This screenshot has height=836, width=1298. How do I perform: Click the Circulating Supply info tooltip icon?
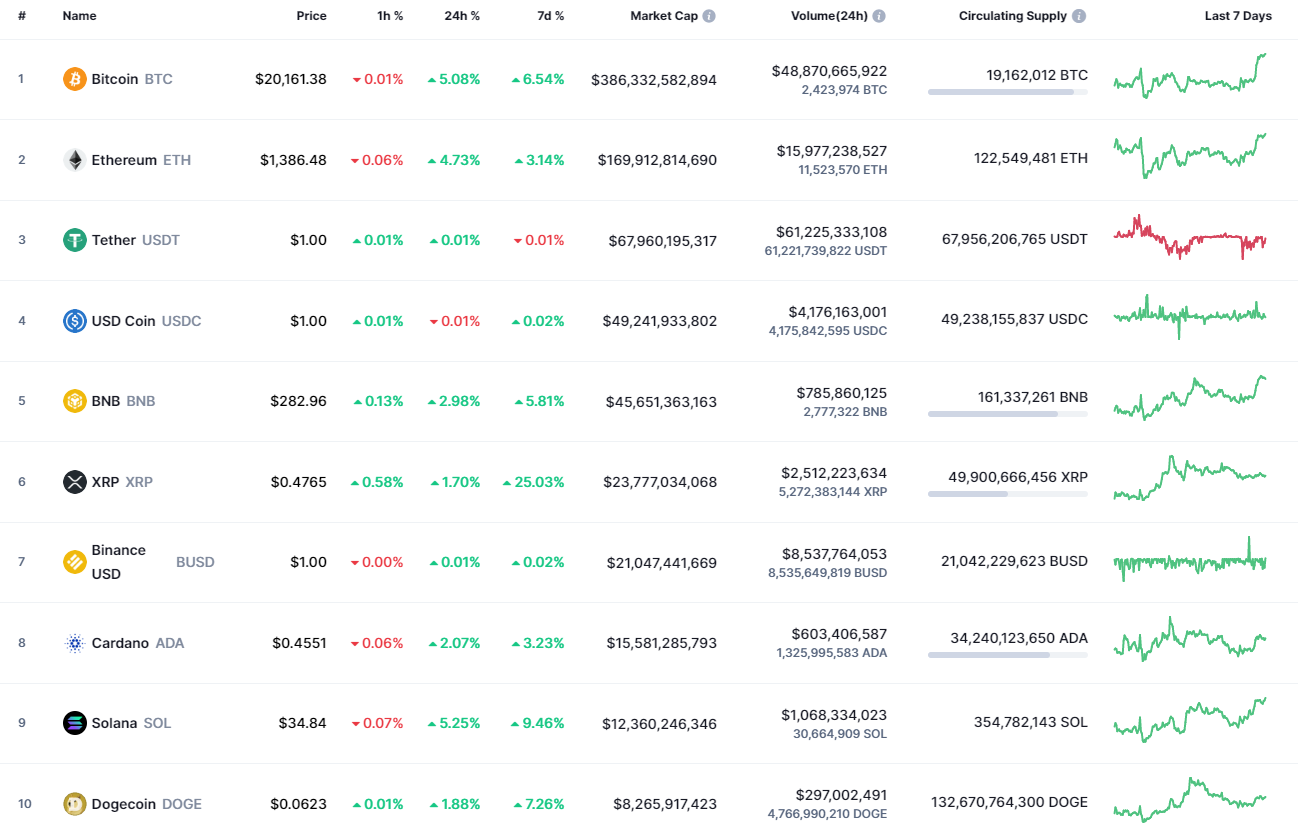1077,15
